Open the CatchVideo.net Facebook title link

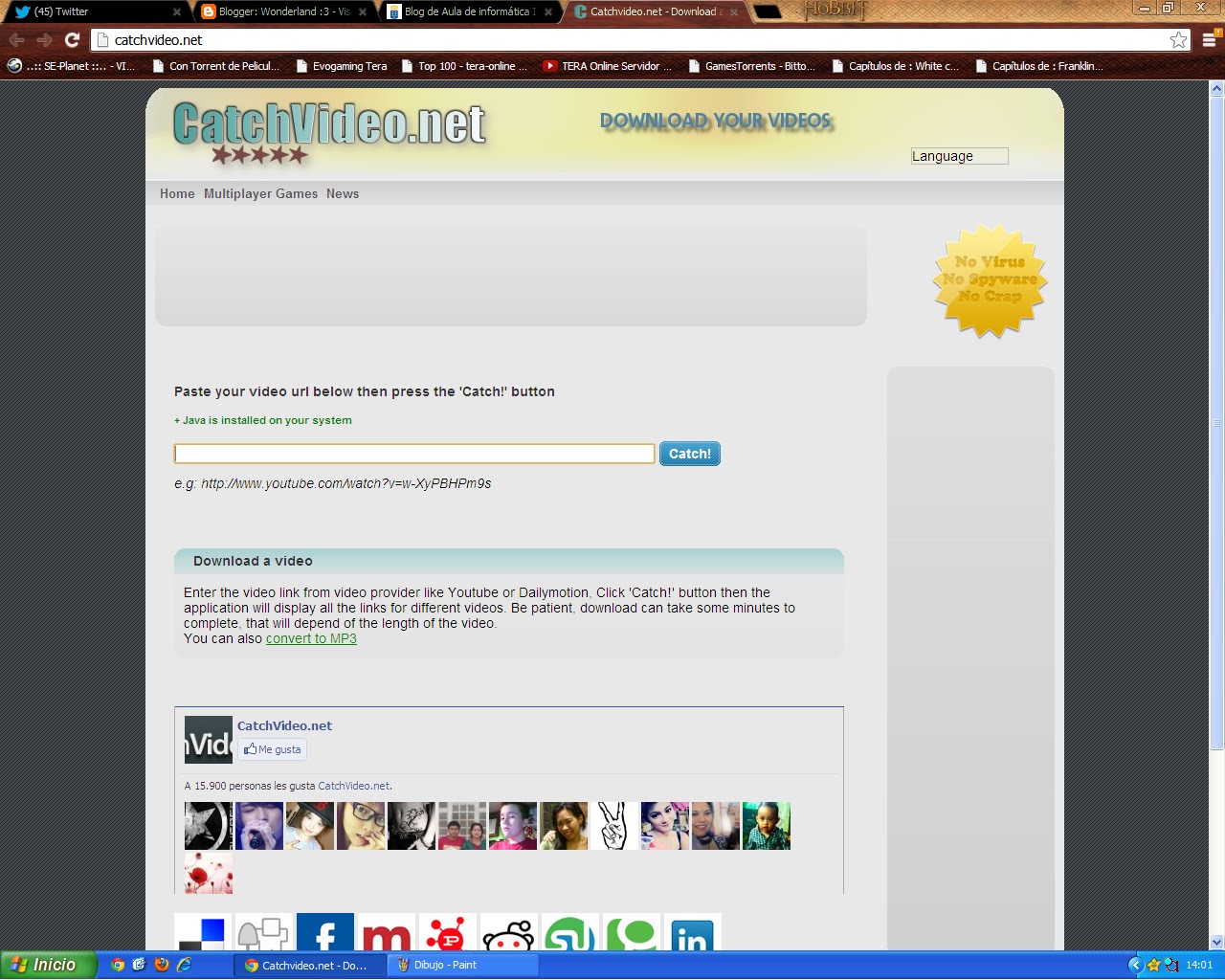284,725
